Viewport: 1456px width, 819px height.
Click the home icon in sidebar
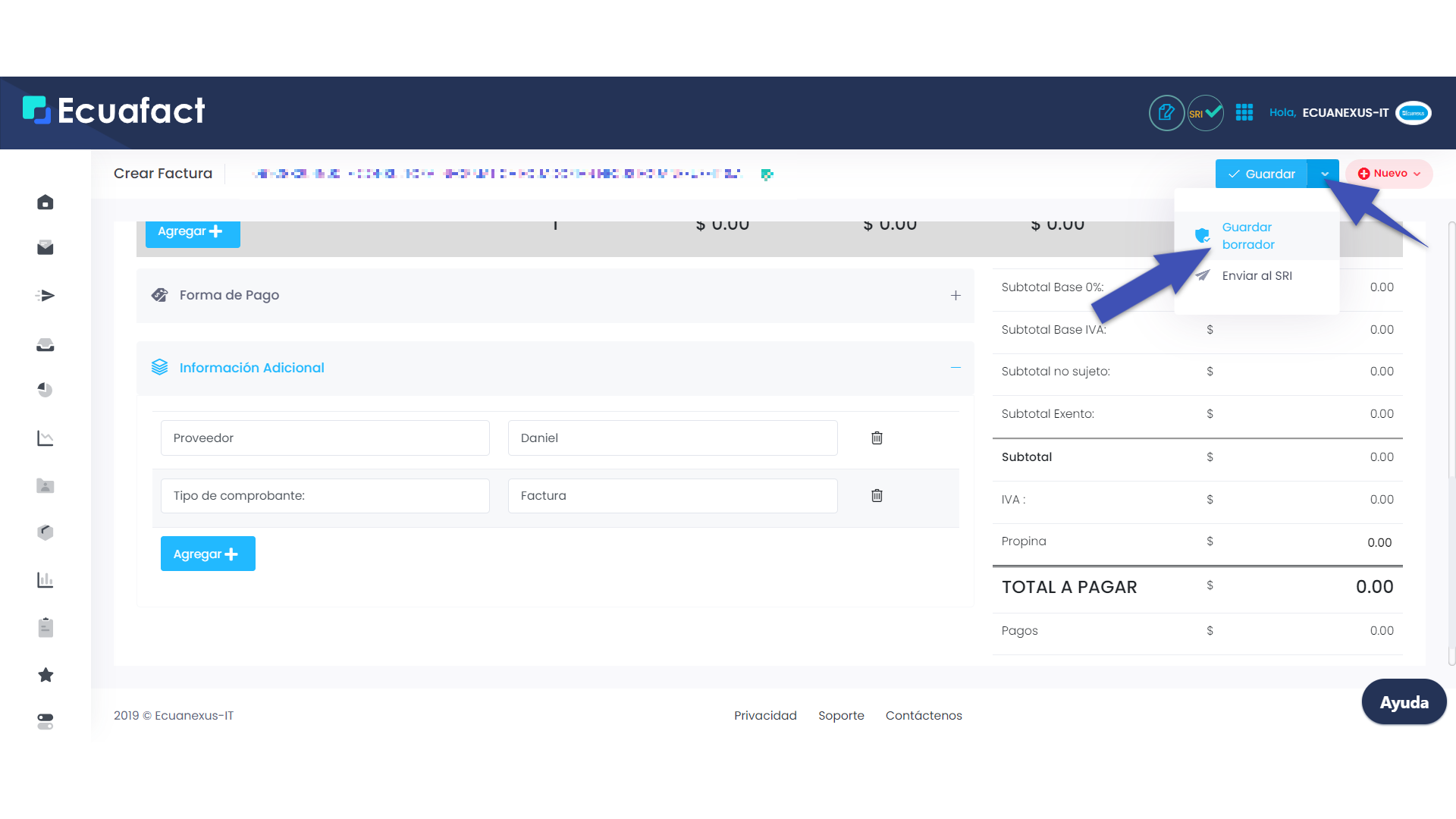point(45,202)
